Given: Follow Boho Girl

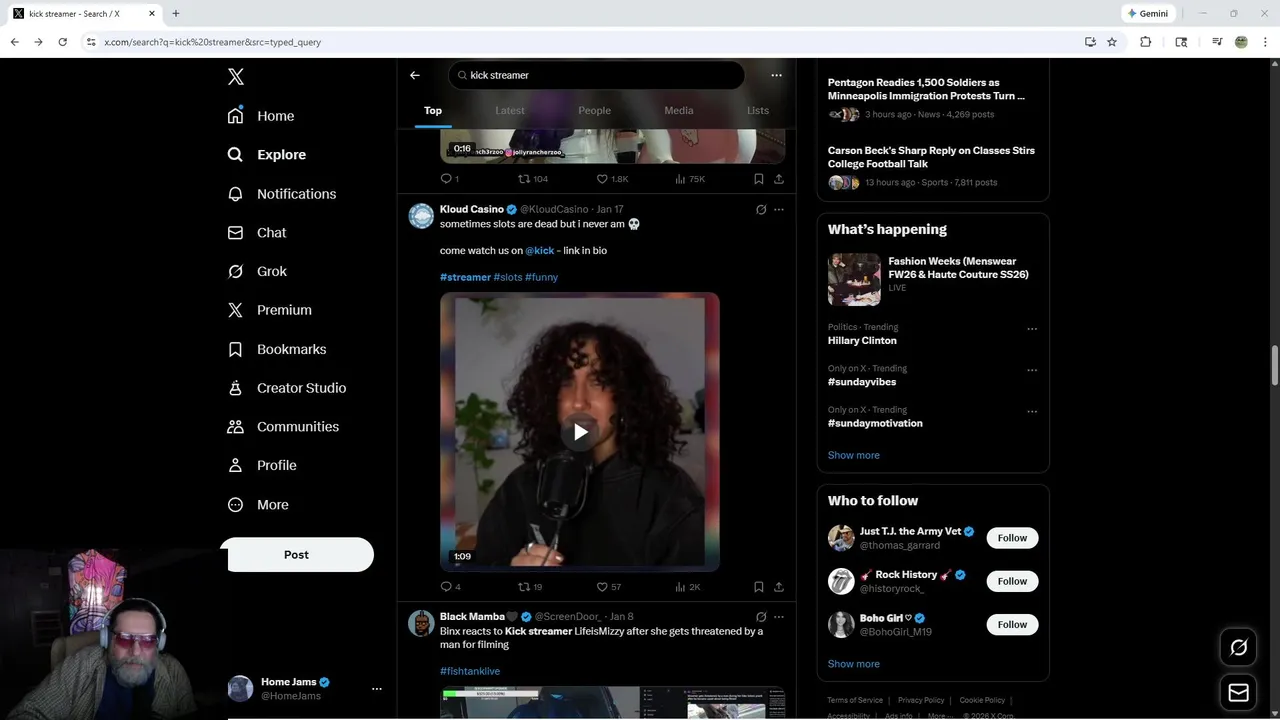Looking at the screenshot, I should 1012,624.
